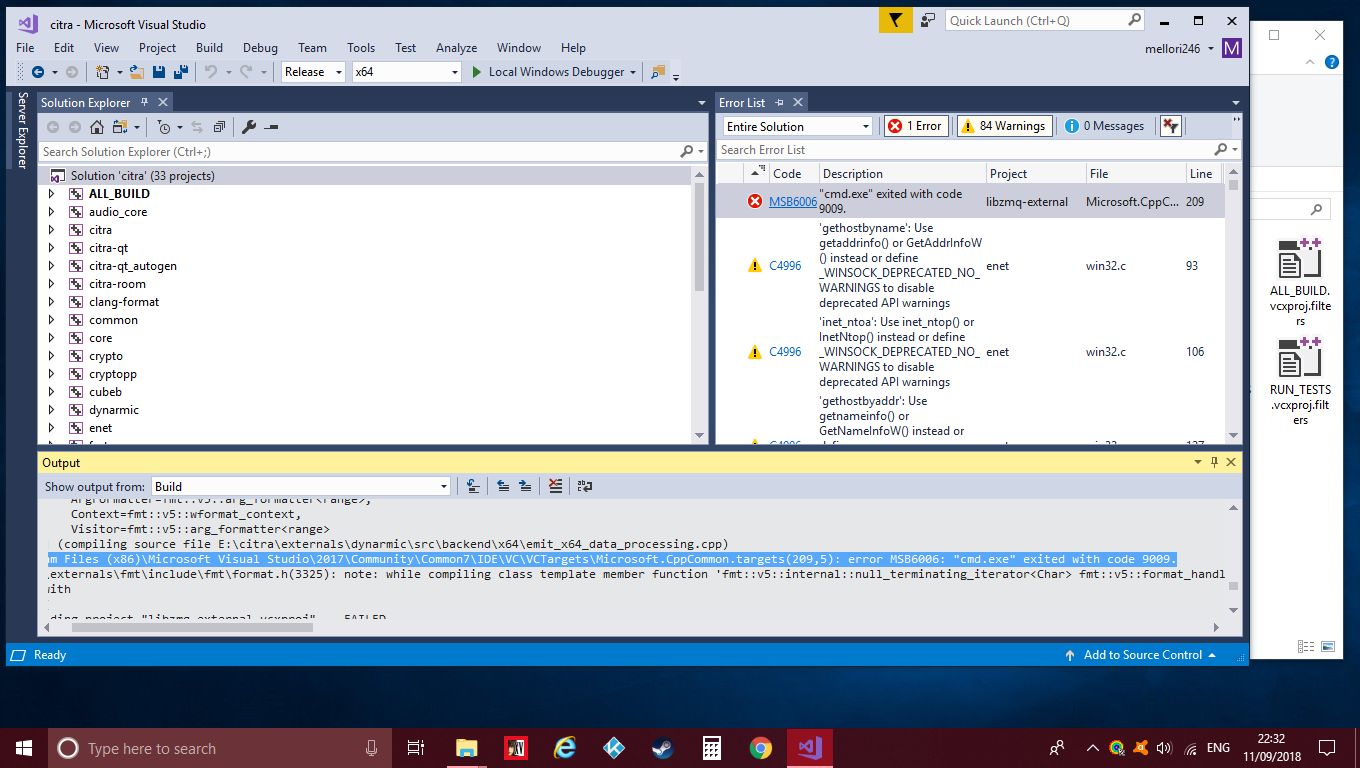
Task: Open the Debug menu
Action: pos(260,47)
